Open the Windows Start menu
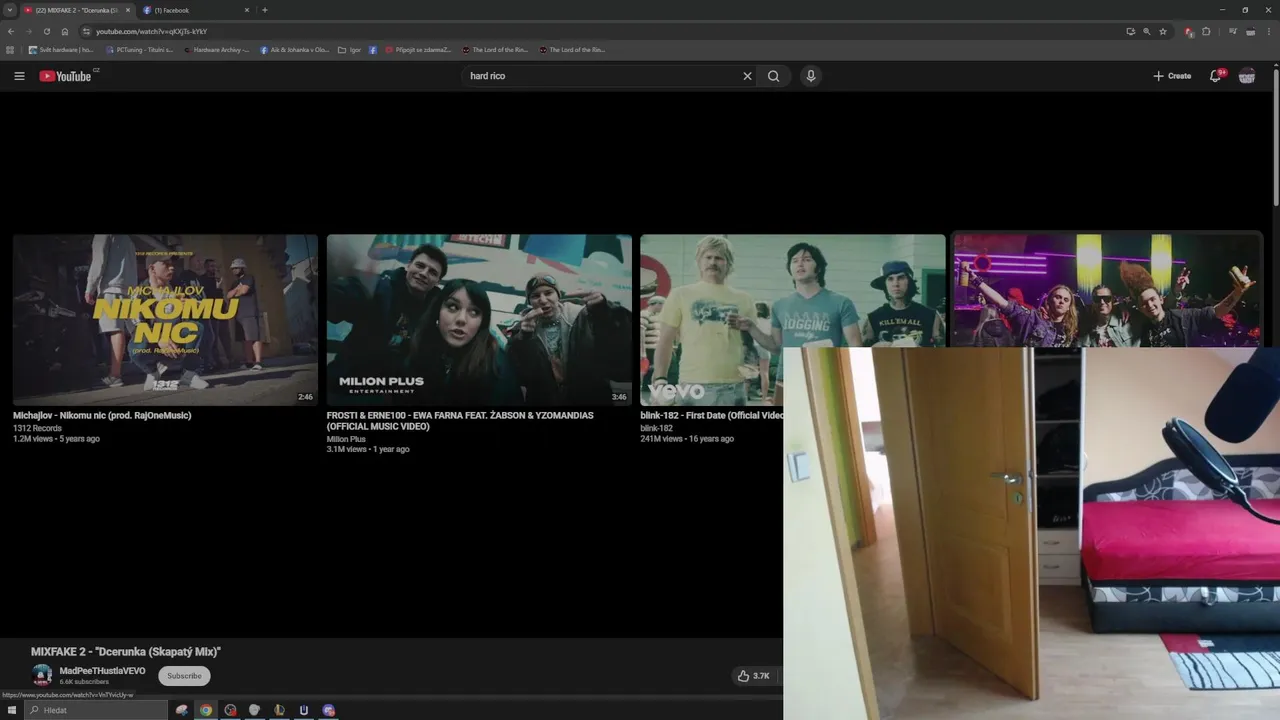1280x720 pixels. point(12,710)
